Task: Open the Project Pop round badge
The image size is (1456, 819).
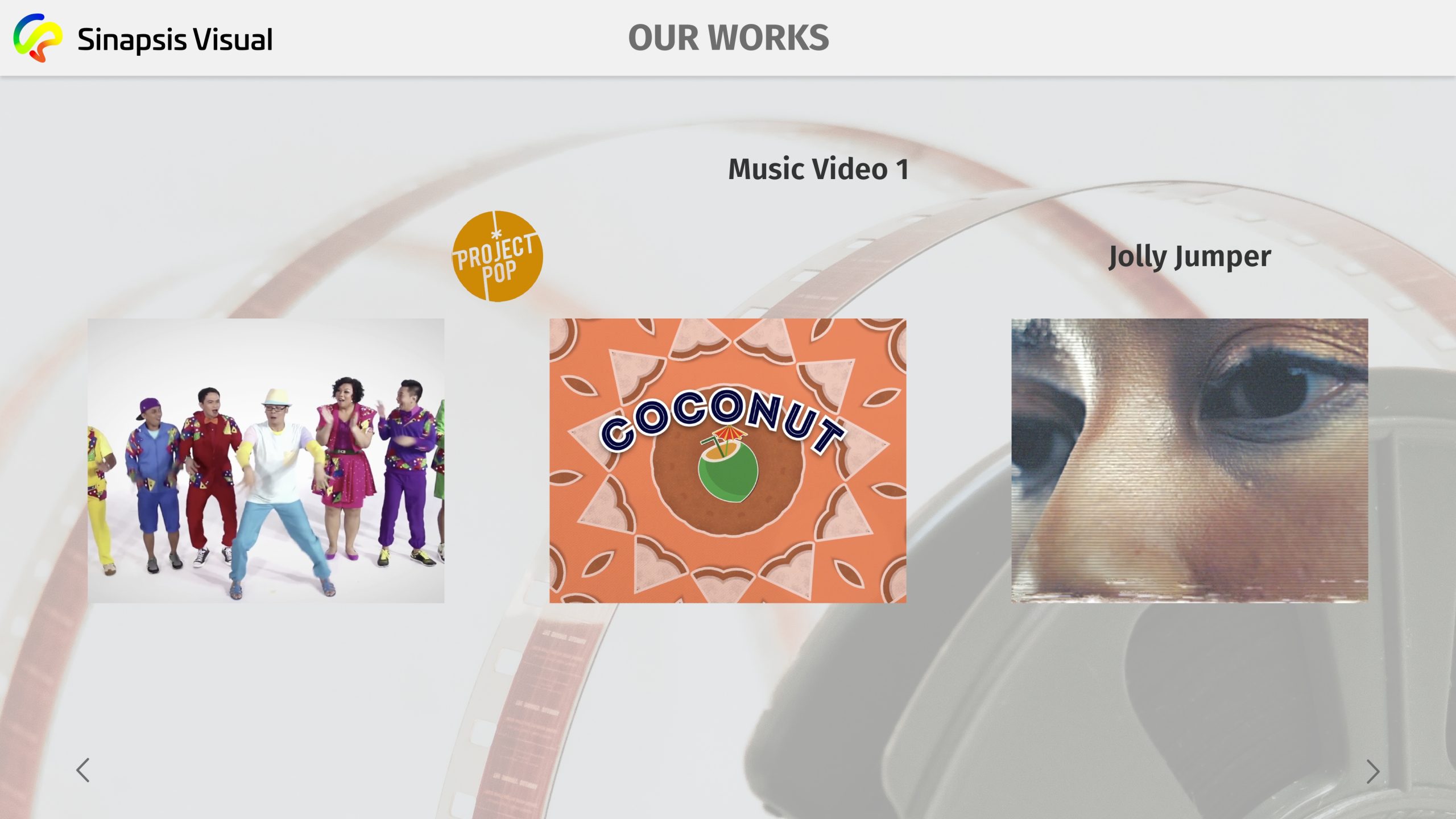Action: pyautogui.click(x=497, y=256)
